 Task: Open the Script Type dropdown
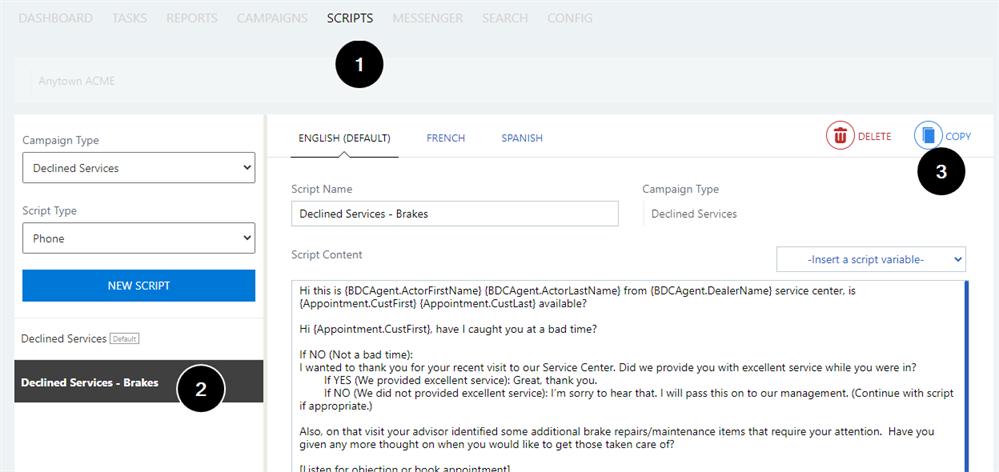(x=139, y=238)
